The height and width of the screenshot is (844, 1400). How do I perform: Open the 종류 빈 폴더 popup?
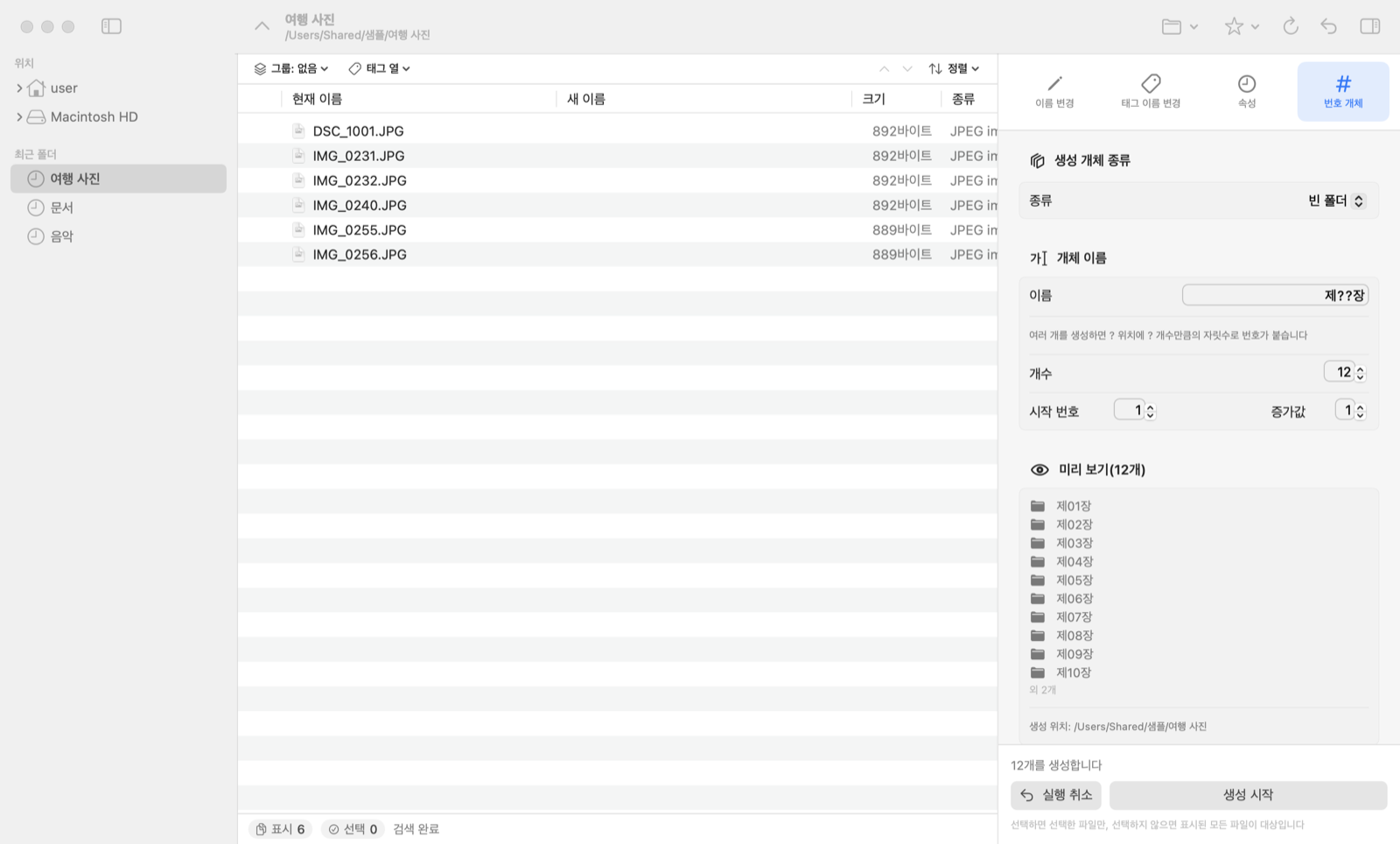tap(1335, 200)
